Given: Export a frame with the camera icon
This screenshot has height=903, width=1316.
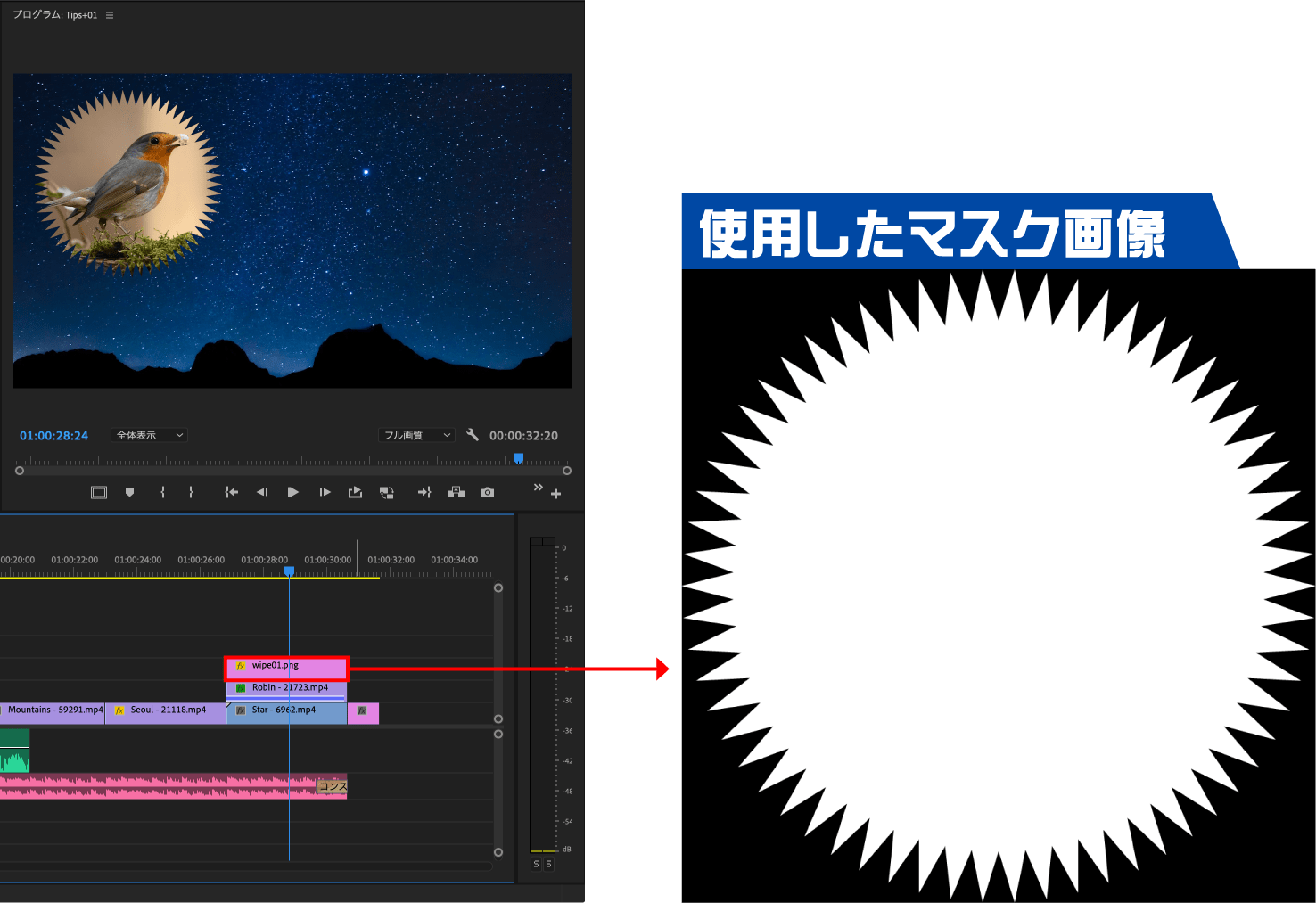Looking at the screenshot, I should pyautogui.click(x=488, y=492).
